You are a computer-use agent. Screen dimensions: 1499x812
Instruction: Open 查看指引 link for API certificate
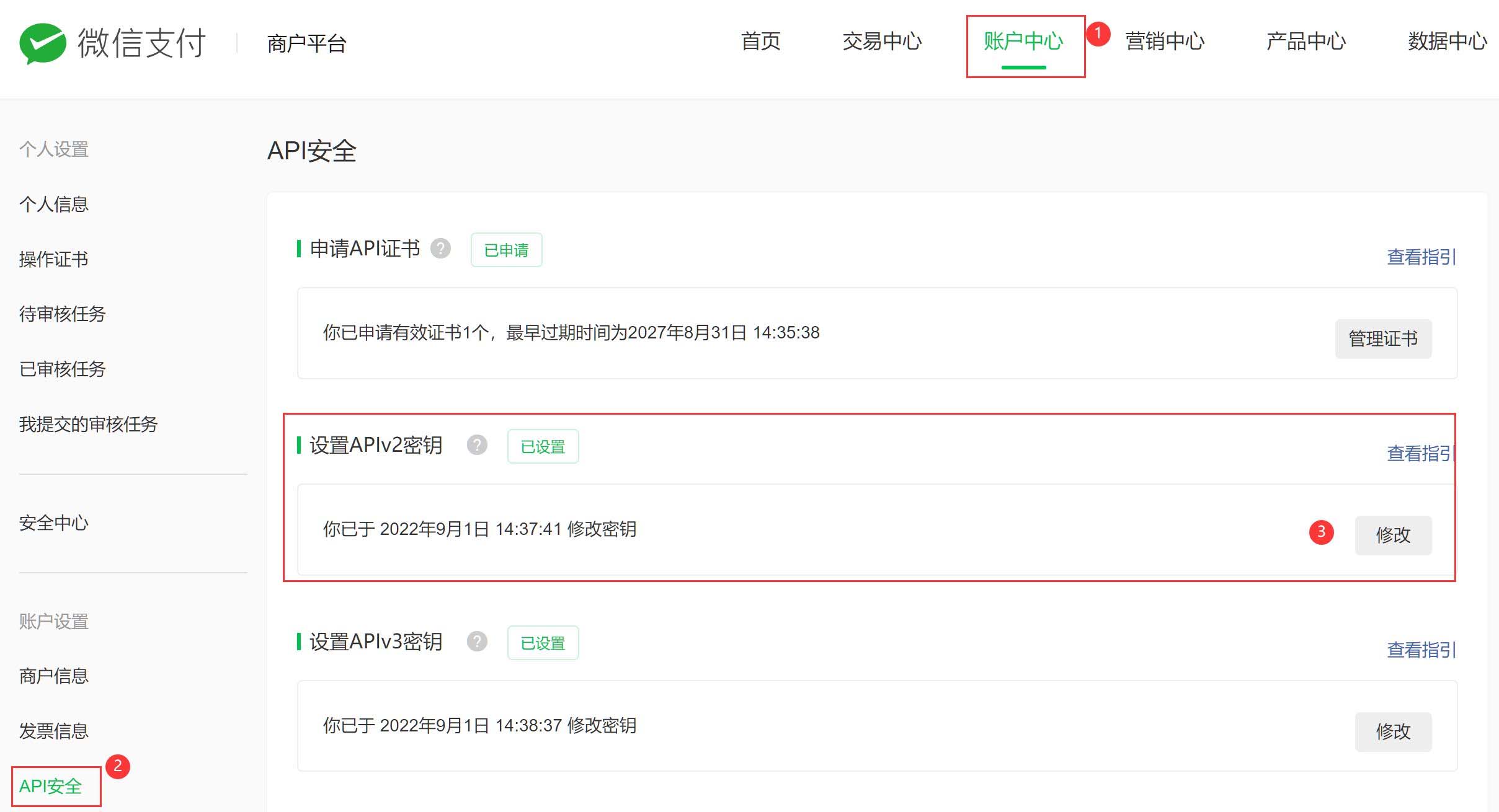point(1421,257)
